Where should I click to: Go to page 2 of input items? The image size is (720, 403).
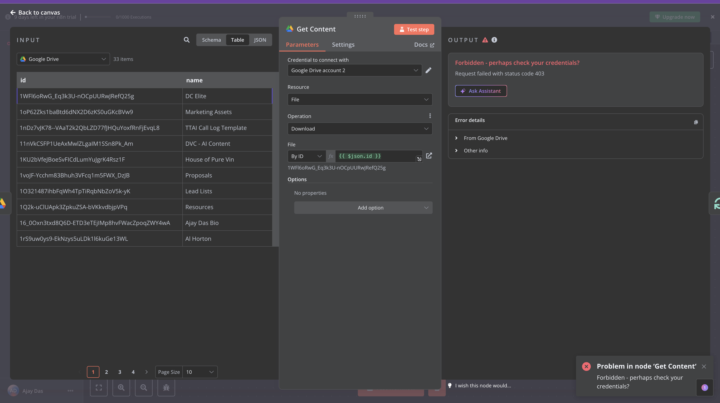pyautogui.click(x=106, y=372)
